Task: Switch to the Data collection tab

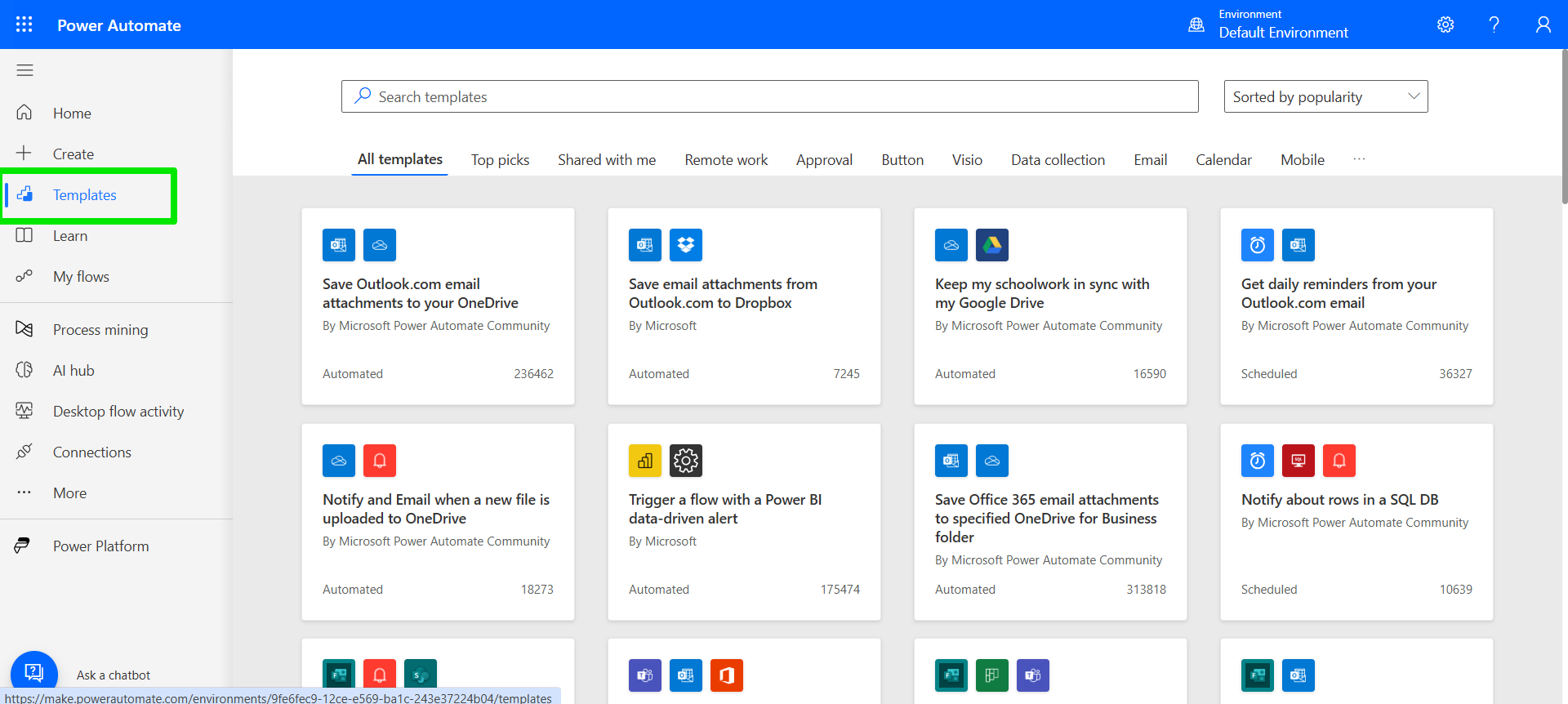Action: [1058, 160]
